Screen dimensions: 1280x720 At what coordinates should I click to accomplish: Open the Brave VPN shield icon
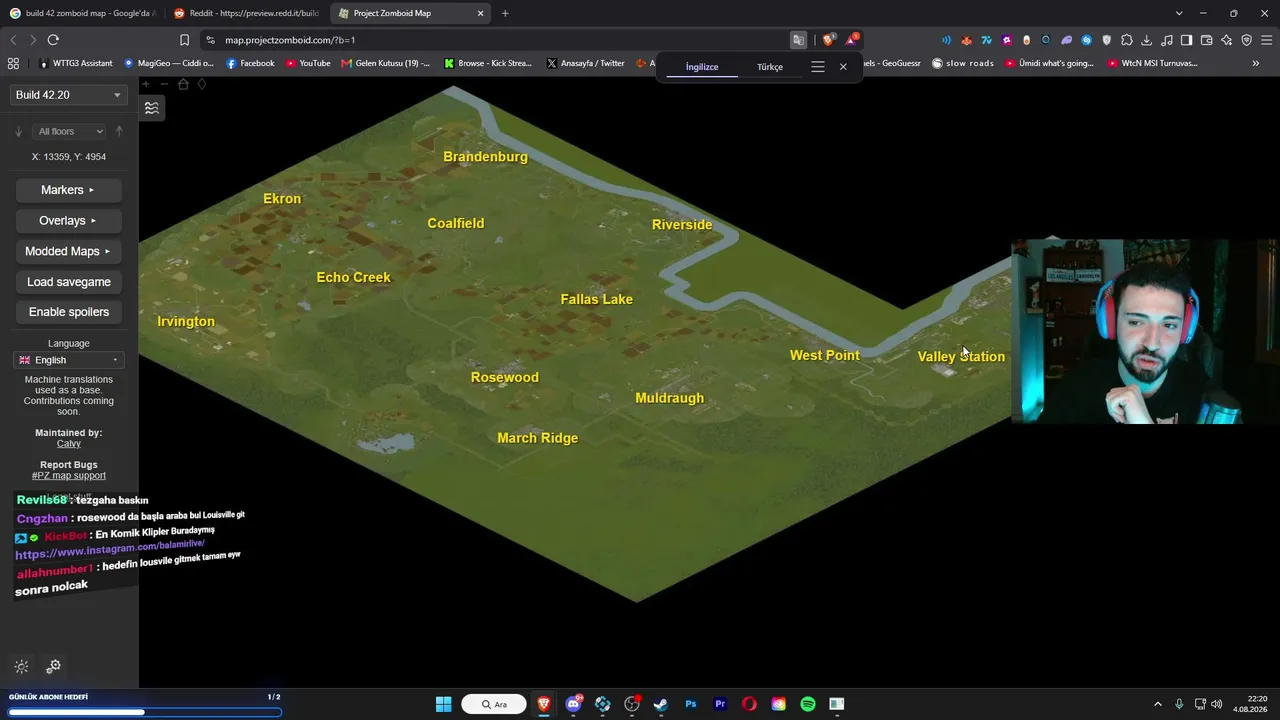[x=1247, y=40]
